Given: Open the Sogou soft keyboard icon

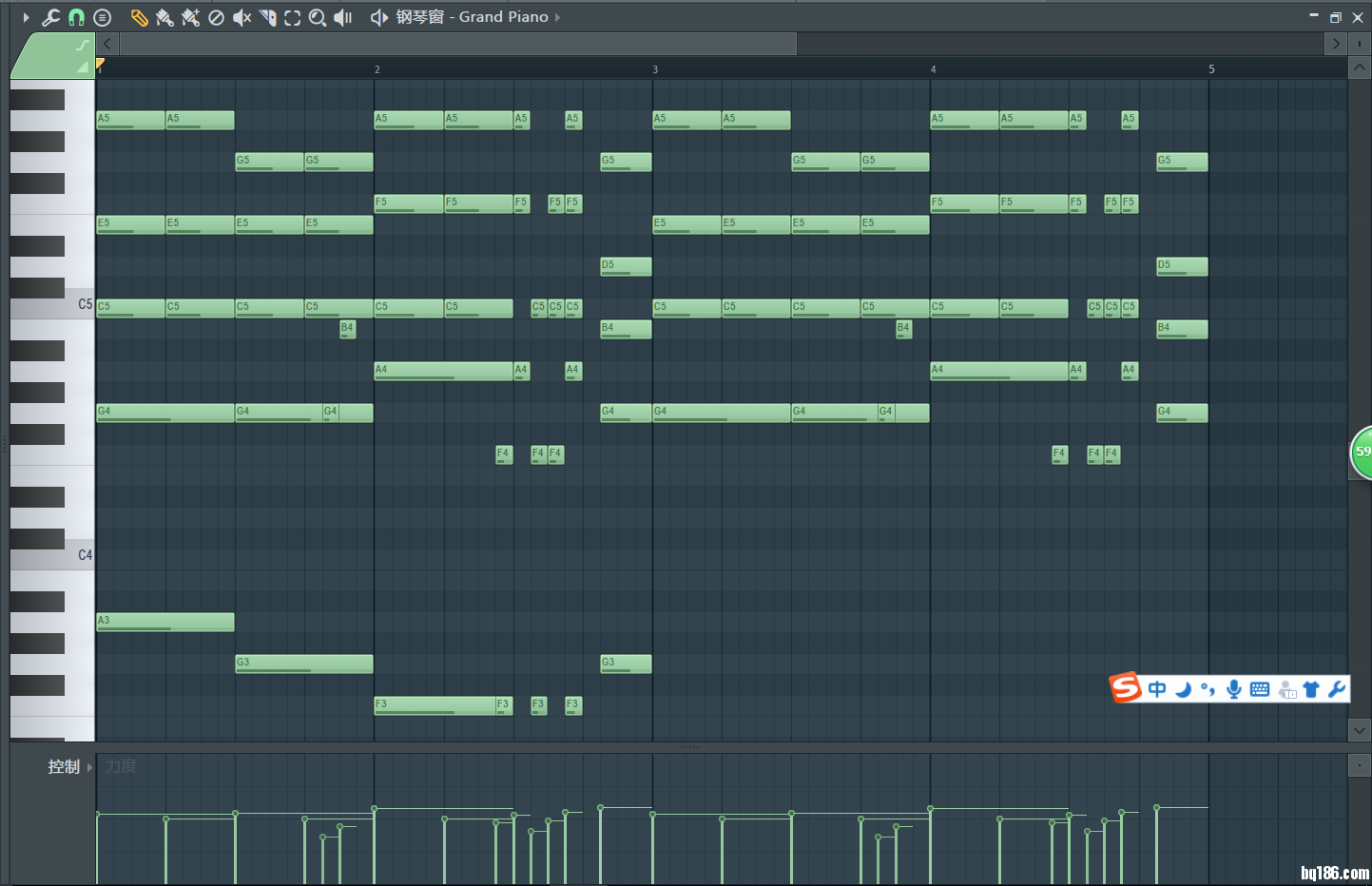Looking at the screenshot, I should (x=1260, y=689).
